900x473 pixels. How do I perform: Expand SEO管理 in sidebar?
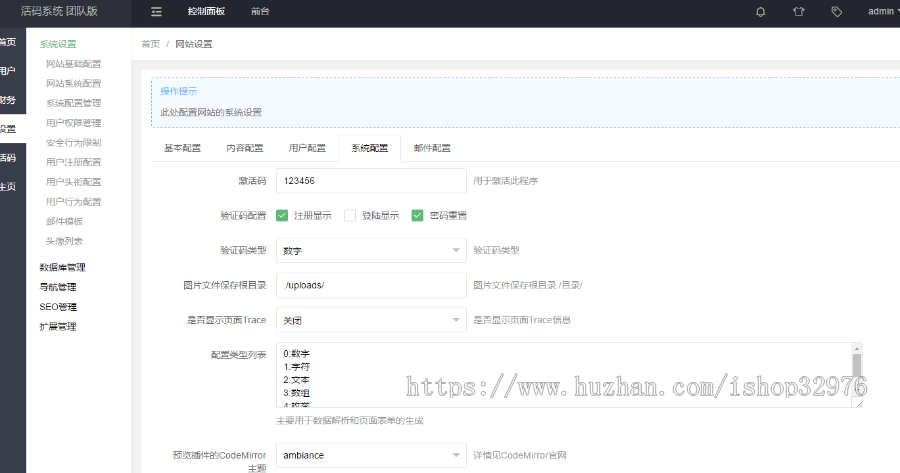tap(58, 307)
